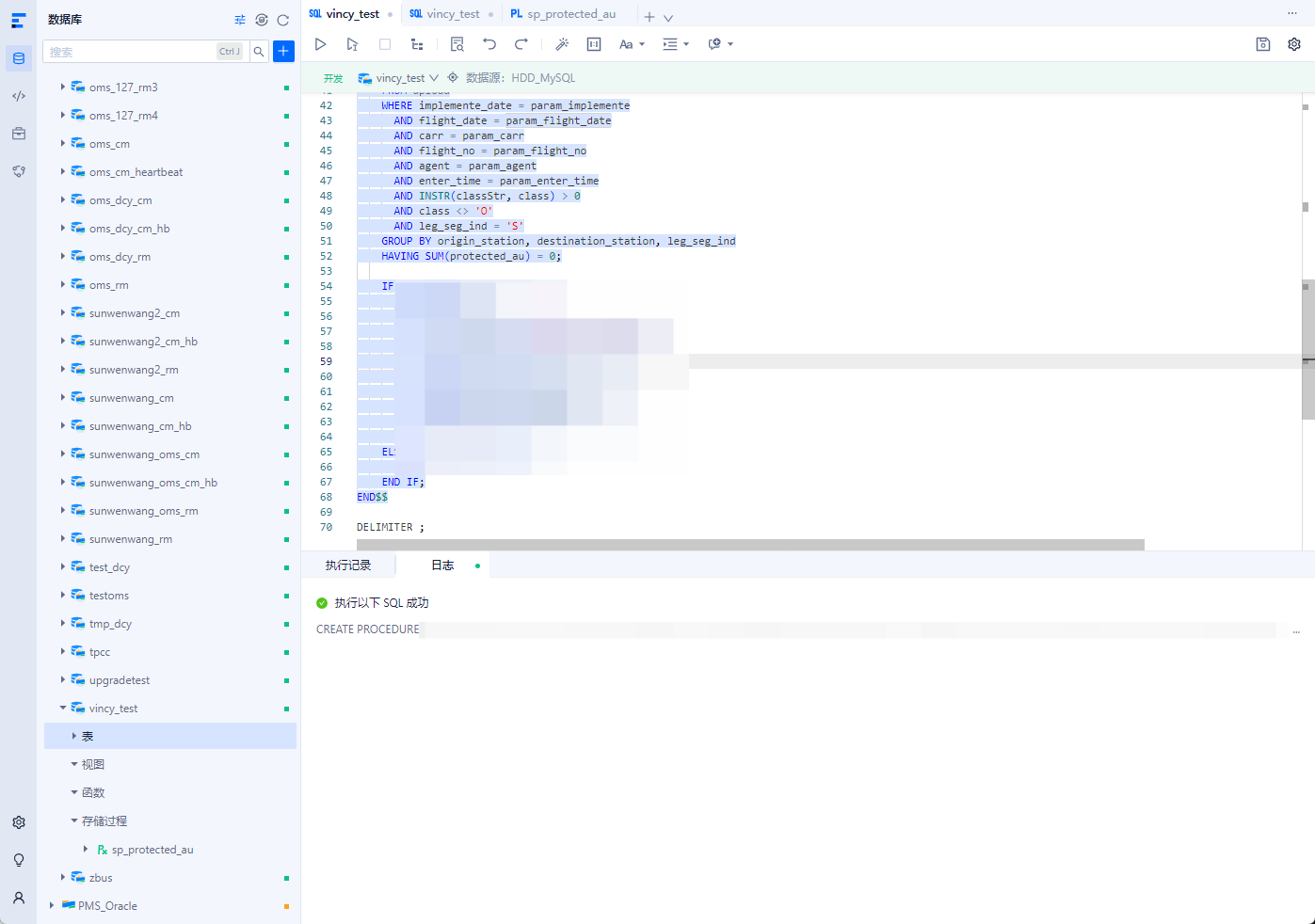The height and width of the screenshot is (924, 1315).
Task: Open the execution plan tree icon
Action: tap(417, 44)
